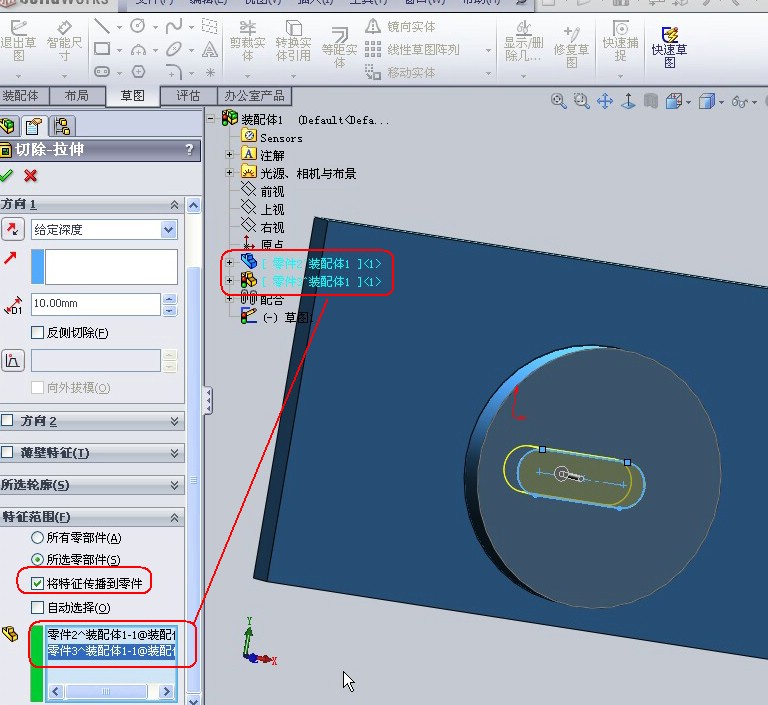
Task: Toggle 自动选择(O) checkbox
Action: point(37,608)
